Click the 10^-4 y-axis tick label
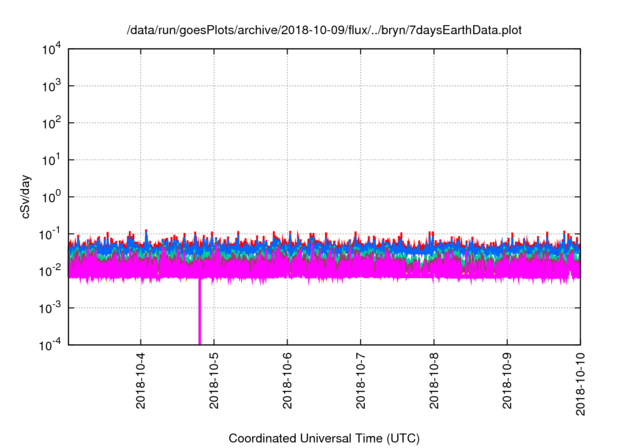This screenshot has height=448, width=640. (50, 345)
